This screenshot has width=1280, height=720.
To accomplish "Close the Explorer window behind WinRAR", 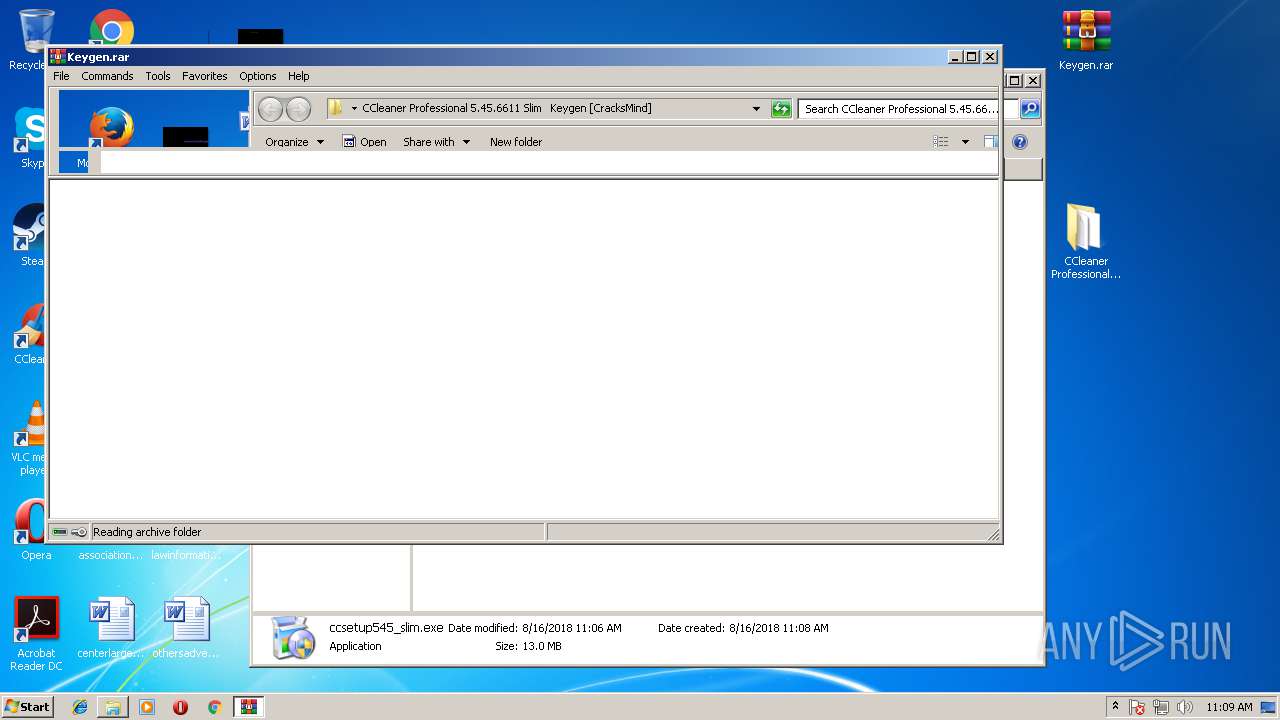I will 1033,80.
